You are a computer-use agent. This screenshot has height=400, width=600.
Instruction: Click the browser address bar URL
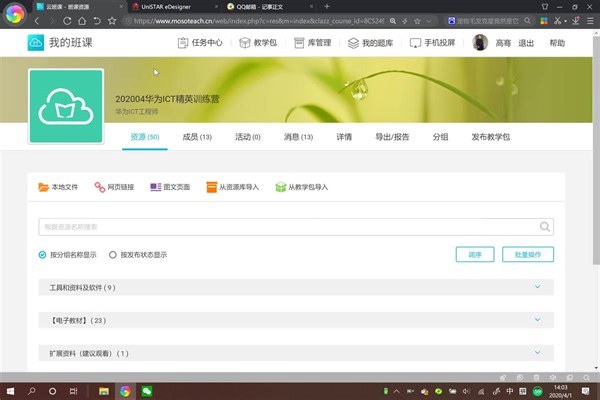click(259, 21)
